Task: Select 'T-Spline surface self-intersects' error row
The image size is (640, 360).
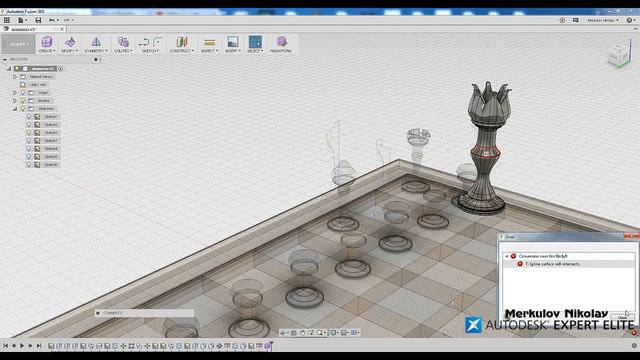Action: tap(569, 264)
